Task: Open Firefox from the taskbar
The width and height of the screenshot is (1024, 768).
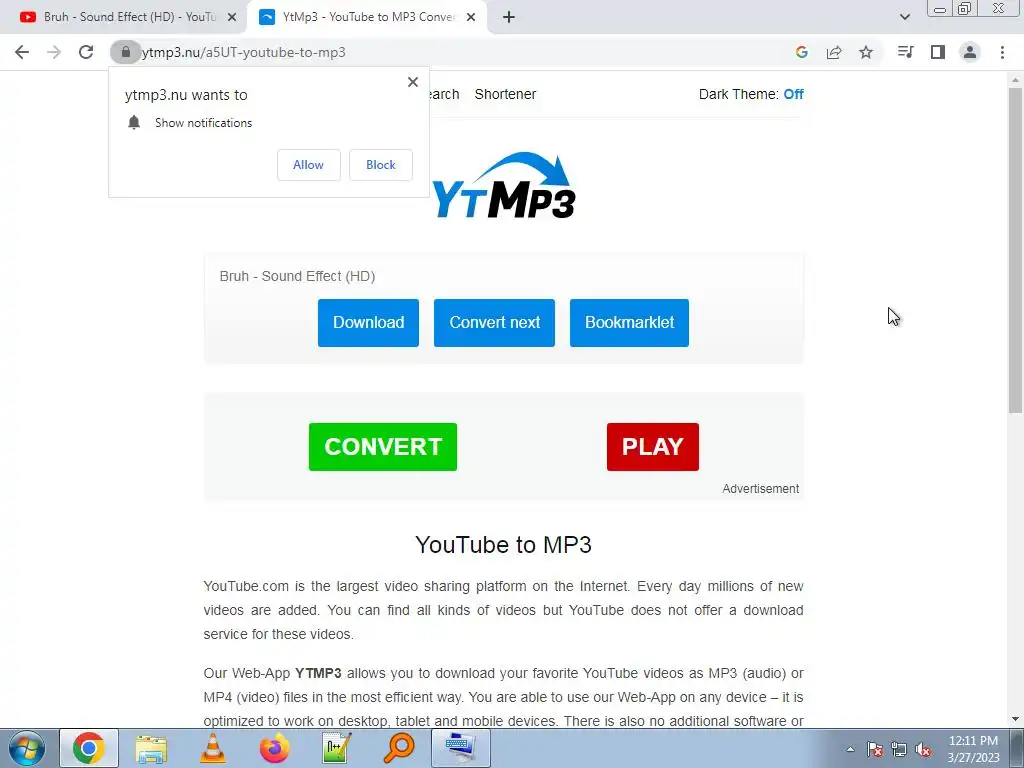Action: pos(274,748)
